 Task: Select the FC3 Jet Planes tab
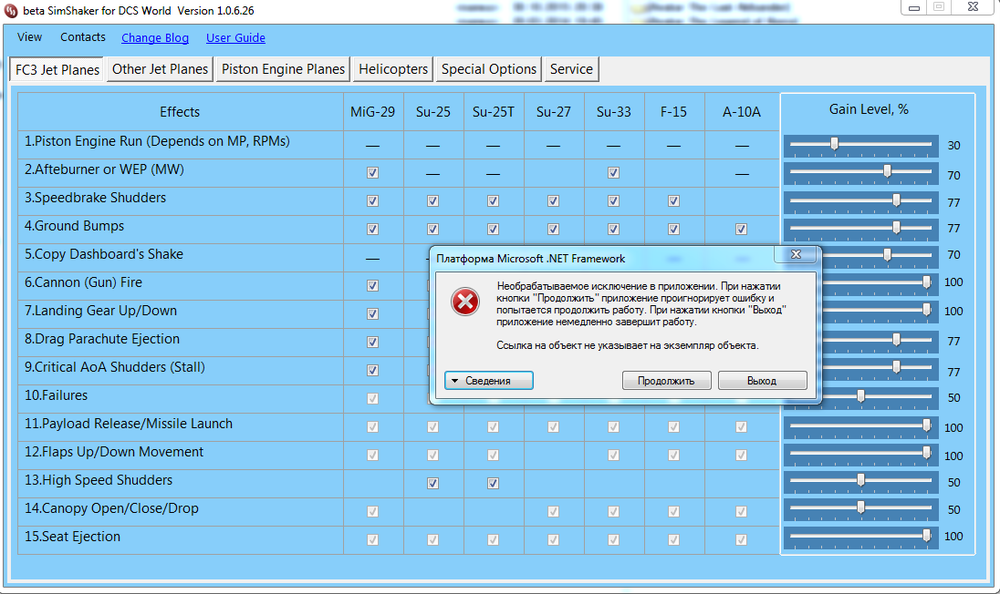coord(57,70)
